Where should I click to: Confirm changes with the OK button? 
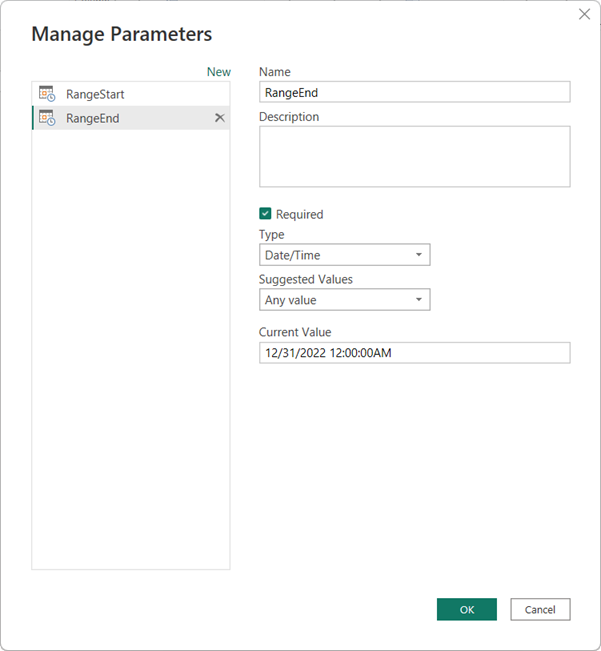[467, 609]
